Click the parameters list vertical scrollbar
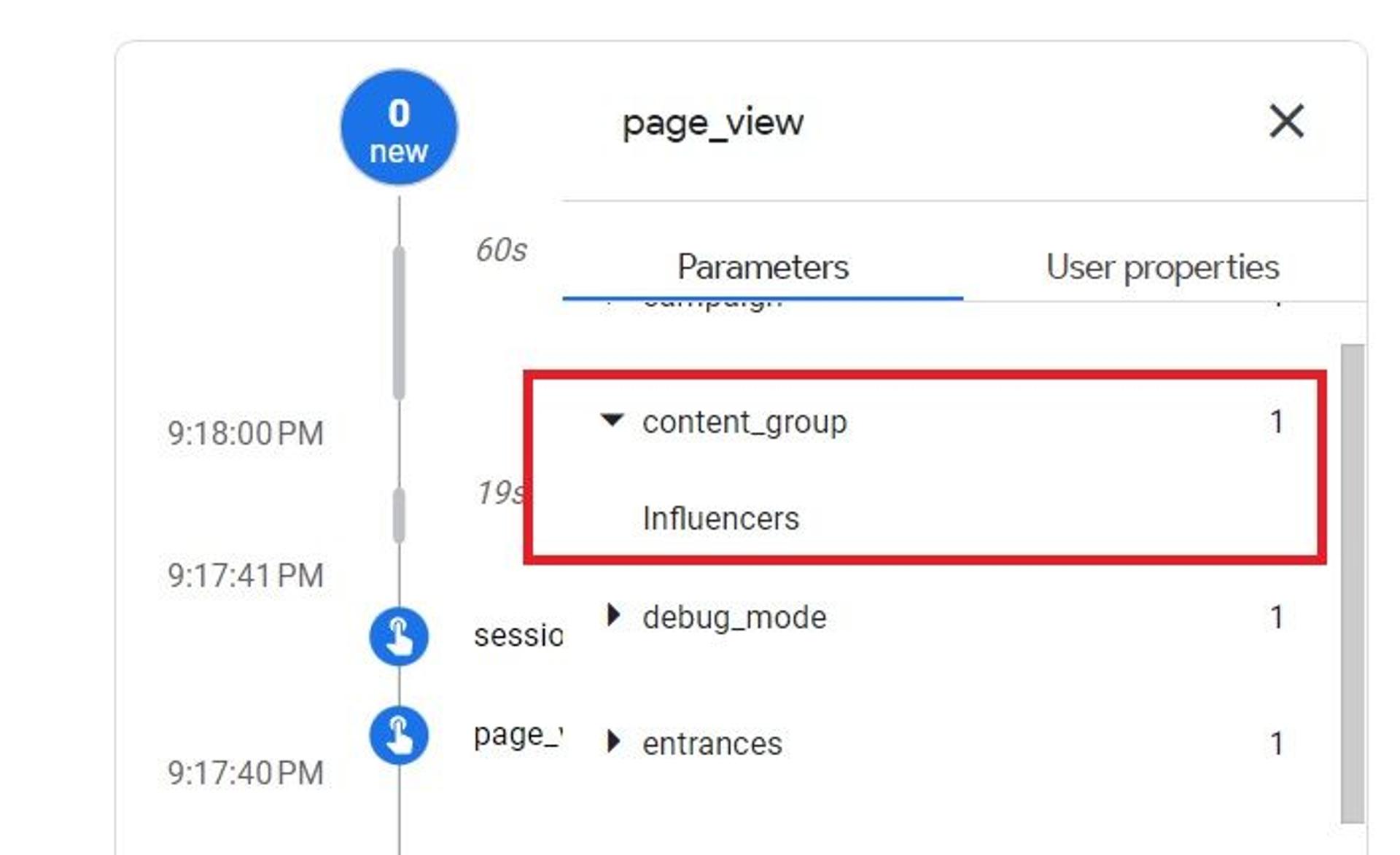The image size is (1400, 855). click(x=1352, y=583)
